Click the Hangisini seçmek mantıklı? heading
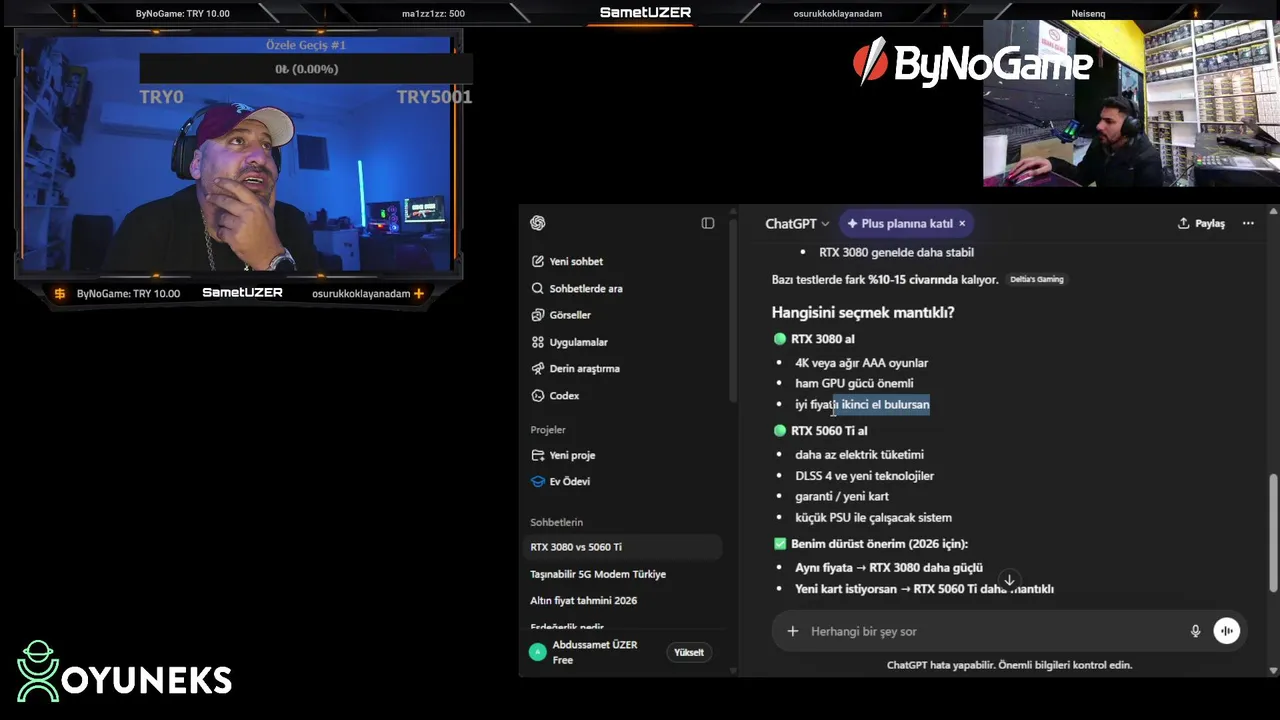The width and height of the screenshot is (1280, 720). click(863, 312)
